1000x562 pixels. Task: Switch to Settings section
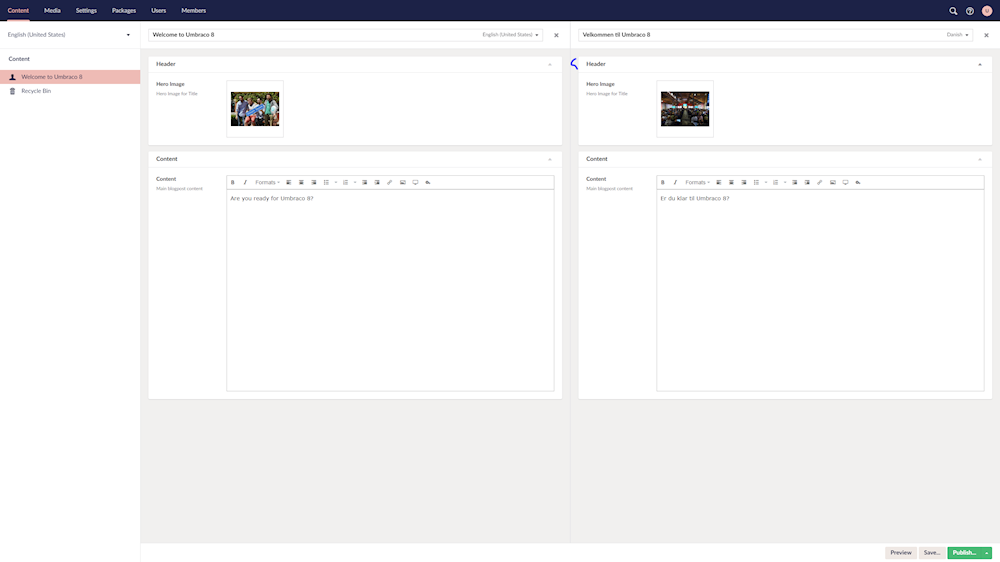click(86, 11)
